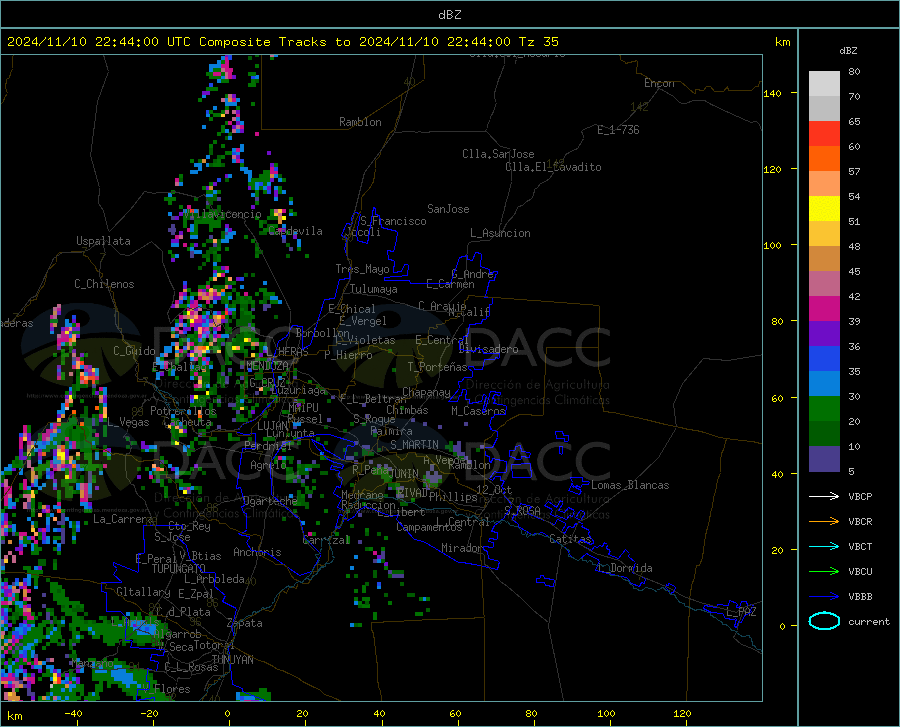Click the TUNUYAN label
Screen dimensions: 900x727
(x=232, y=660)
